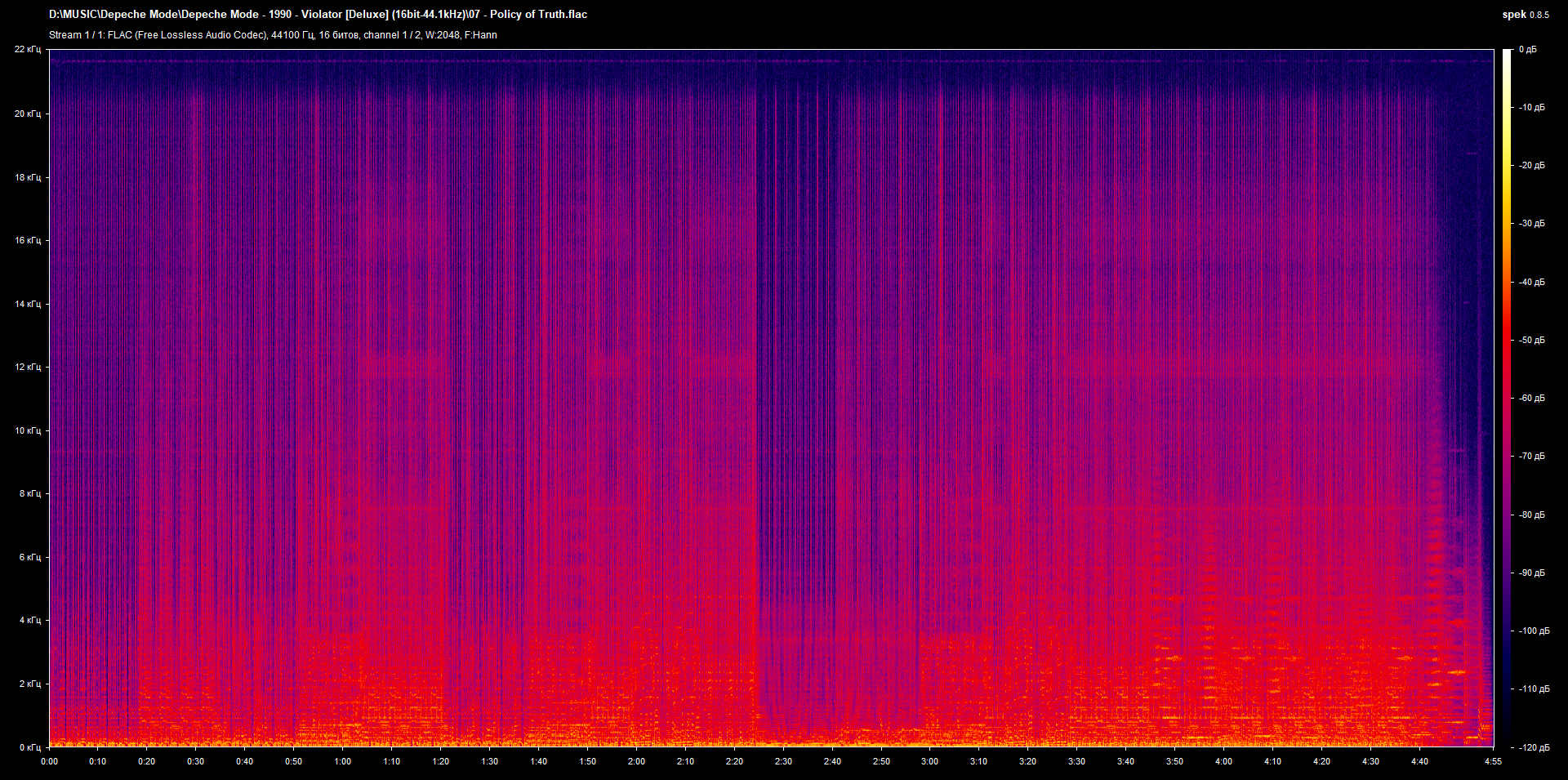Click the Policy of Truth.flac file path title
The image size is (1568, 780).
(318, 14)
